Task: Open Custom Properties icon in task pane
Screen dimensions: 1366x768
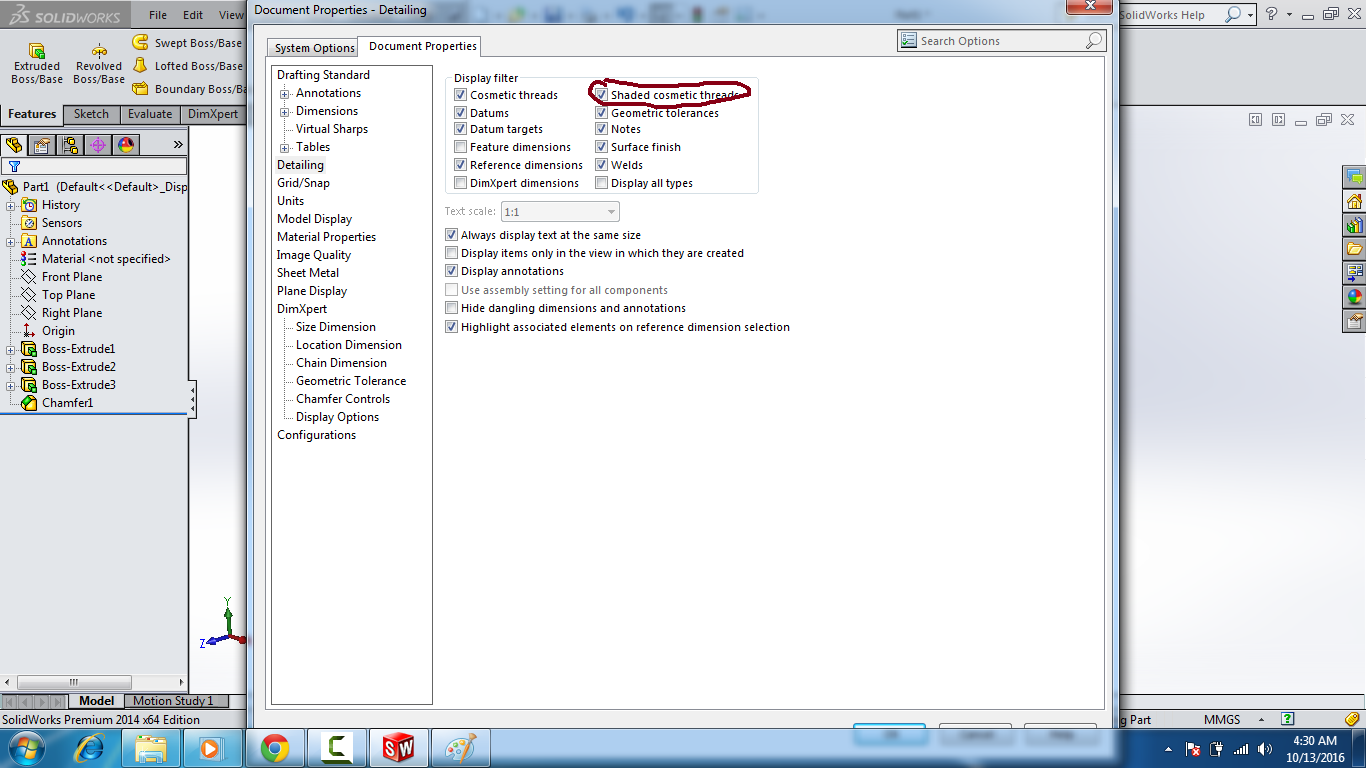Action: [1355, 321]
